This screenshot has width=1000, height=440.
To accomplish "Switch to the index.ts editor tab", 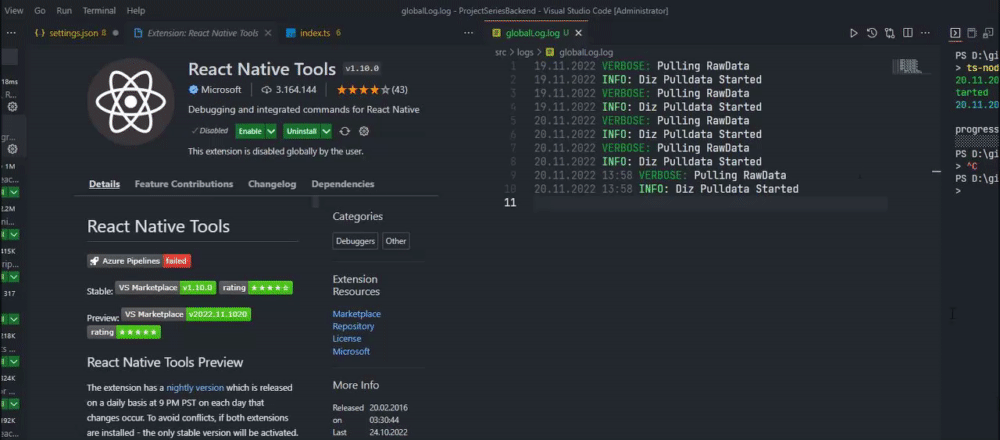I will pos(312,33).
